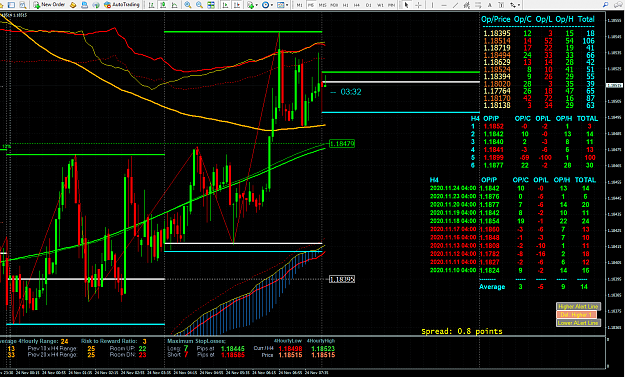
Task: Tile chart windows
Action: point(210,5)
